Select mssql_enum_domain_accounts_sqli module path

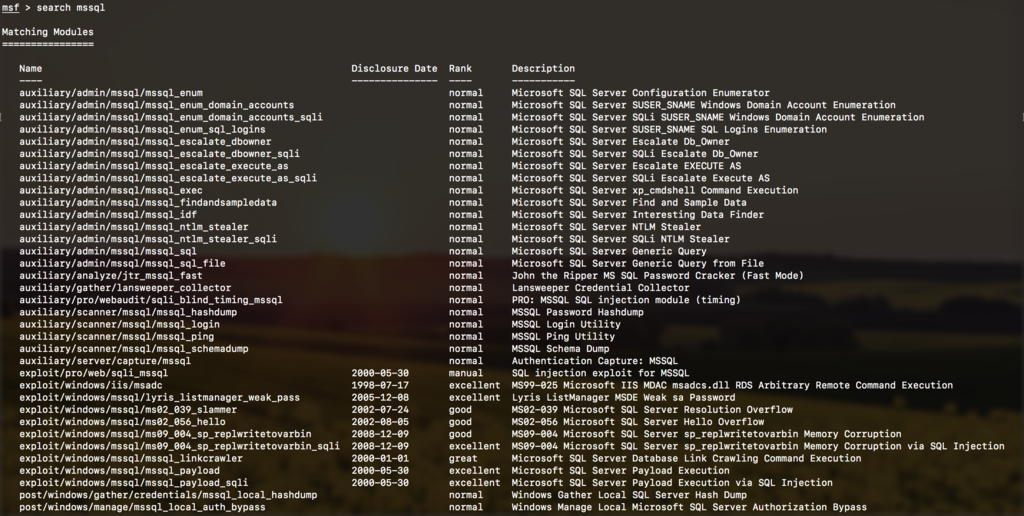click(x=171, y=118)
